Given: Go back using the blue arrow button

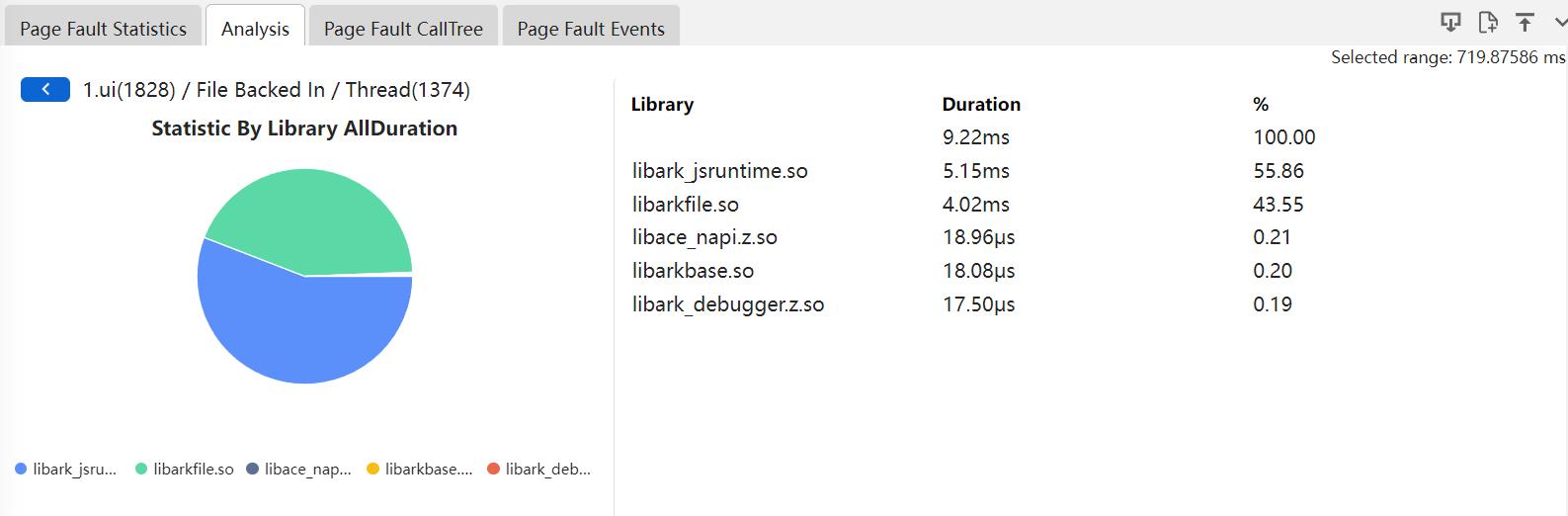Looking at the screenshot, I should pos(45,89).
